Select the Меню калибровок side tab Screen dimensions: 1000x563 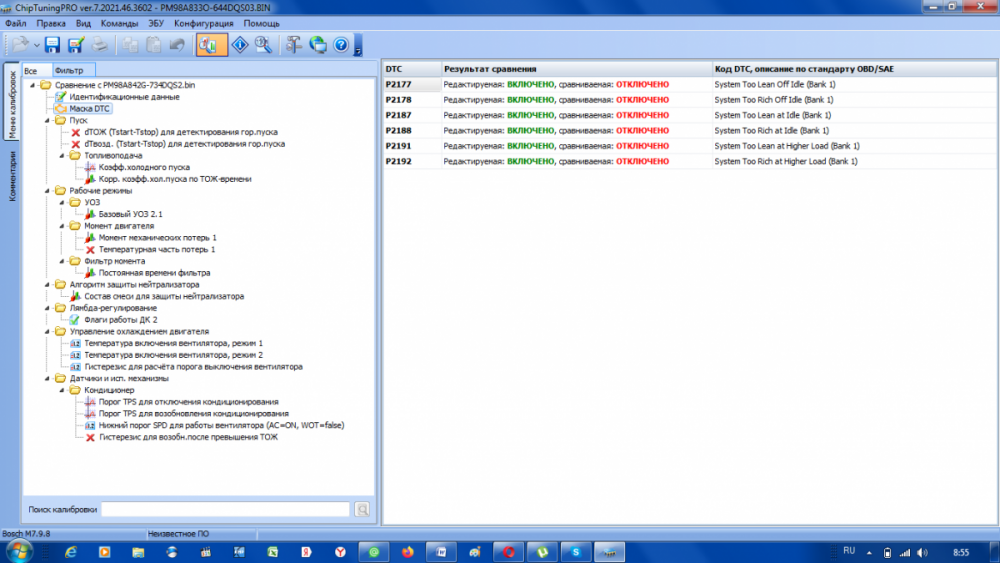click(x=12, y=104)
